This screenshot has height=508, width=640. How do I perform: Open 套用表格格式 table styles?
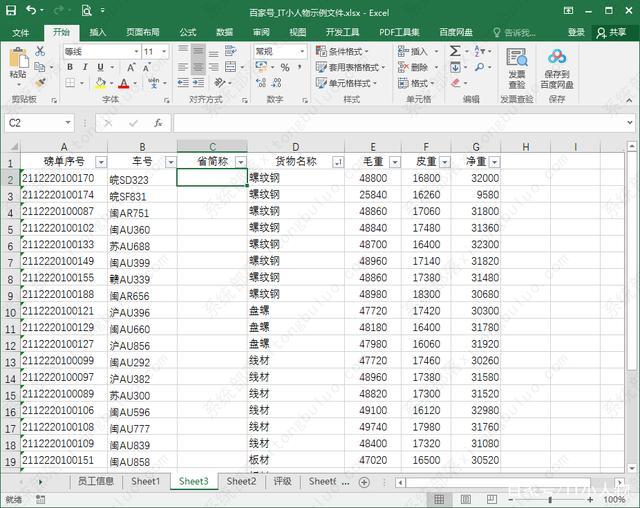pos(350,67)
